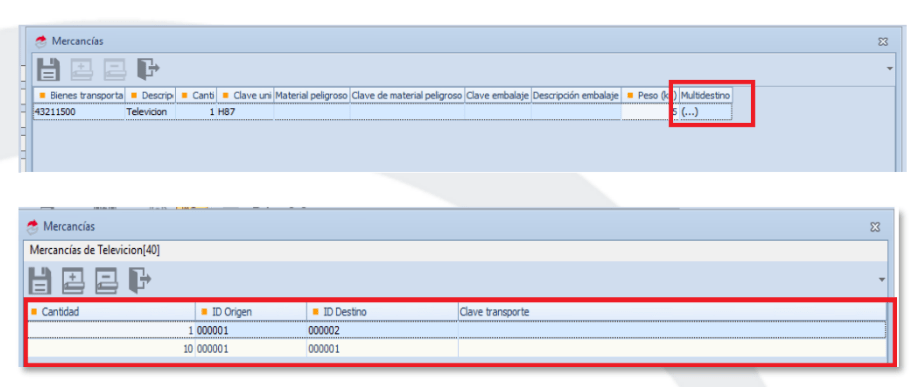Select the ID Destino cell 000002
909x387 pixels.
[x=382, y=330]
